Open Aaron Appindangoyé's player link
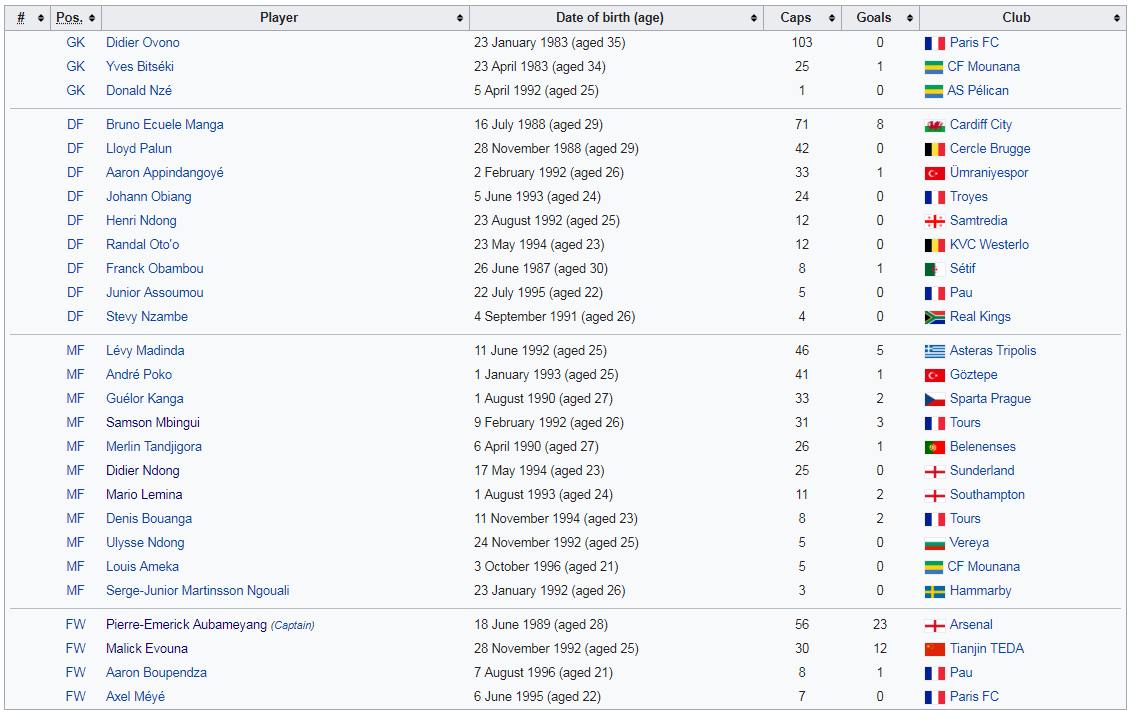The image size is (1137, 721). tap(165, 173)
